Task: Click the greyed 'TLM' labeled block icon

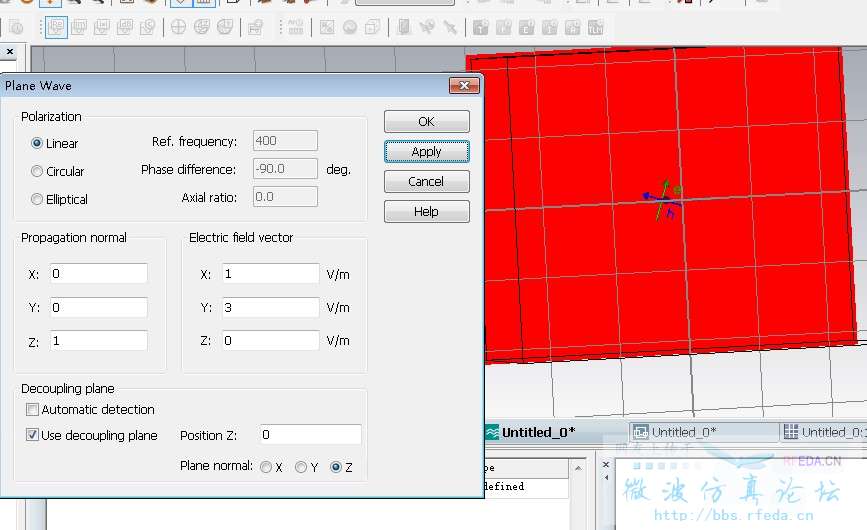Action: coord(596,27)
